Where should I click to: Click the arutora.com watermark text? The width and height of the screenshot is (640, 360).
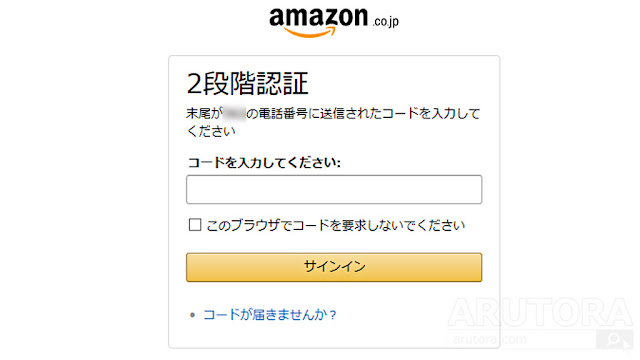click(x=489, y=339)
